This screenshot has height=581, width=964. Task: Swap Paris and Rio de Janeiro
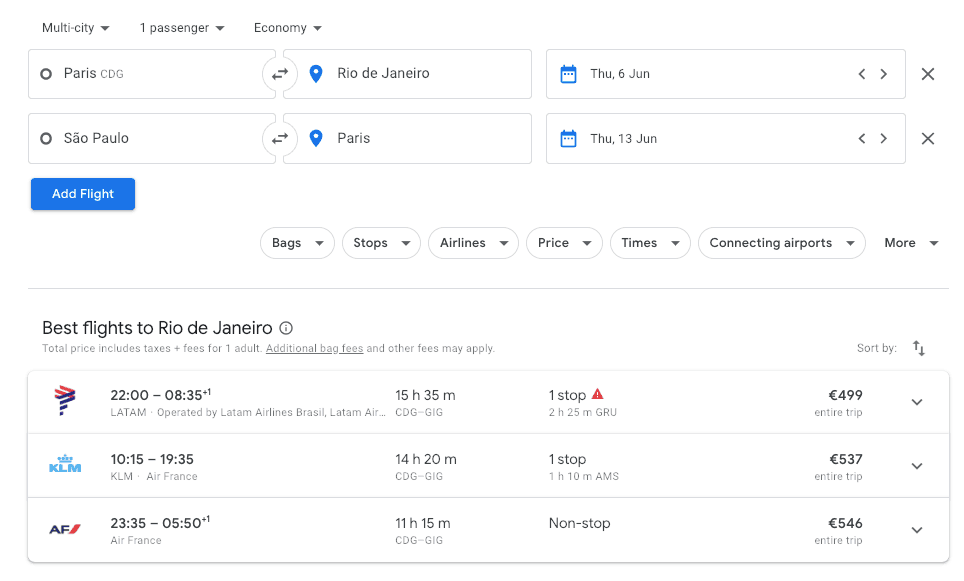(278, 74)
